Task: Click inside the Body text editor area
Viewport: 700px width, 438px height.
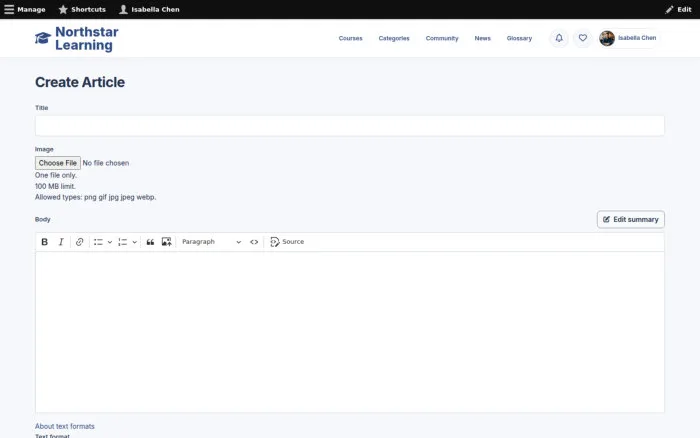Action: (x=350, y=332)
